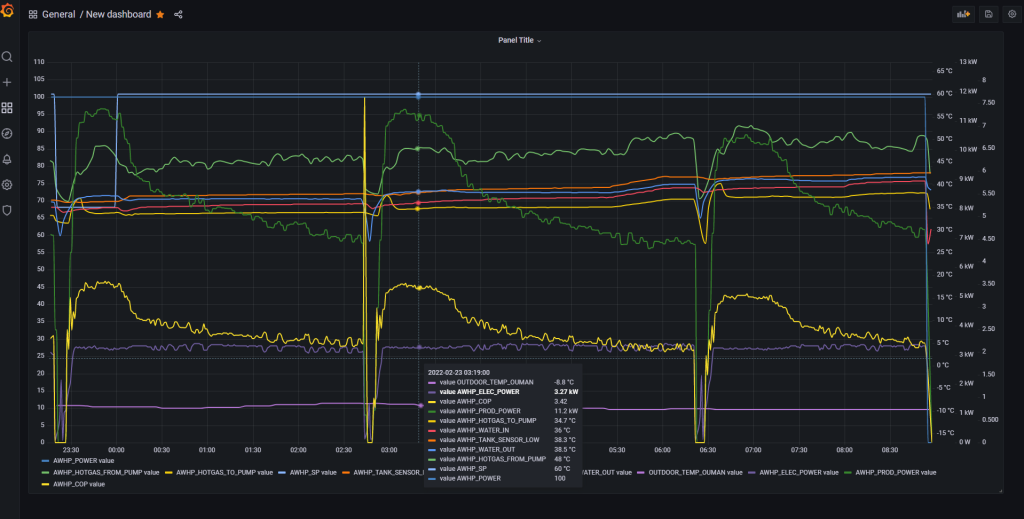Image resolution: width=1024 pixels, height=519 pixels.
Task: Click the 06:30 time axis label
Action: coord(707,450)
